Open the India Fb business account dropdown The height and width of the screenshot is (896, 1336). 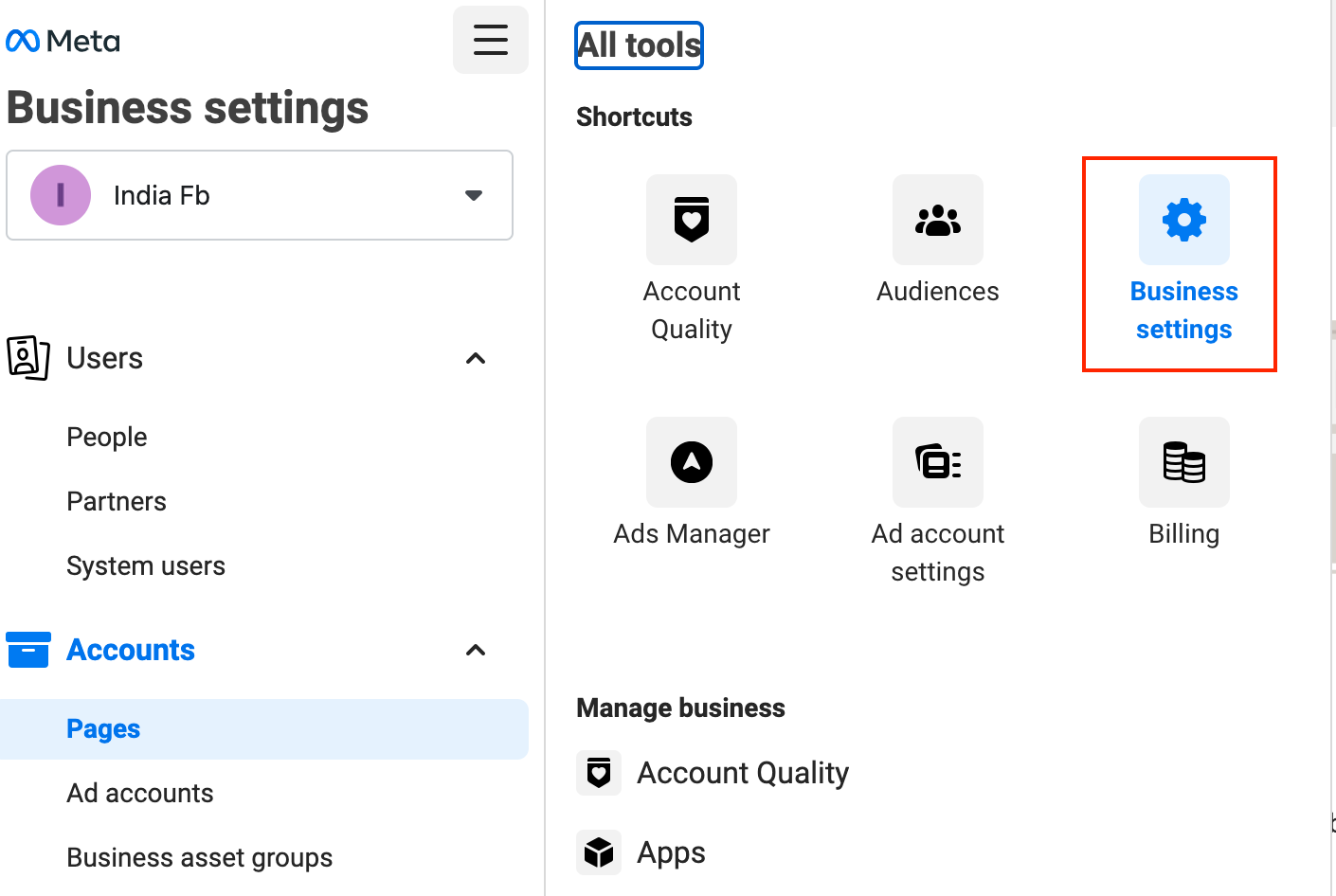click(x=260, y=195)
